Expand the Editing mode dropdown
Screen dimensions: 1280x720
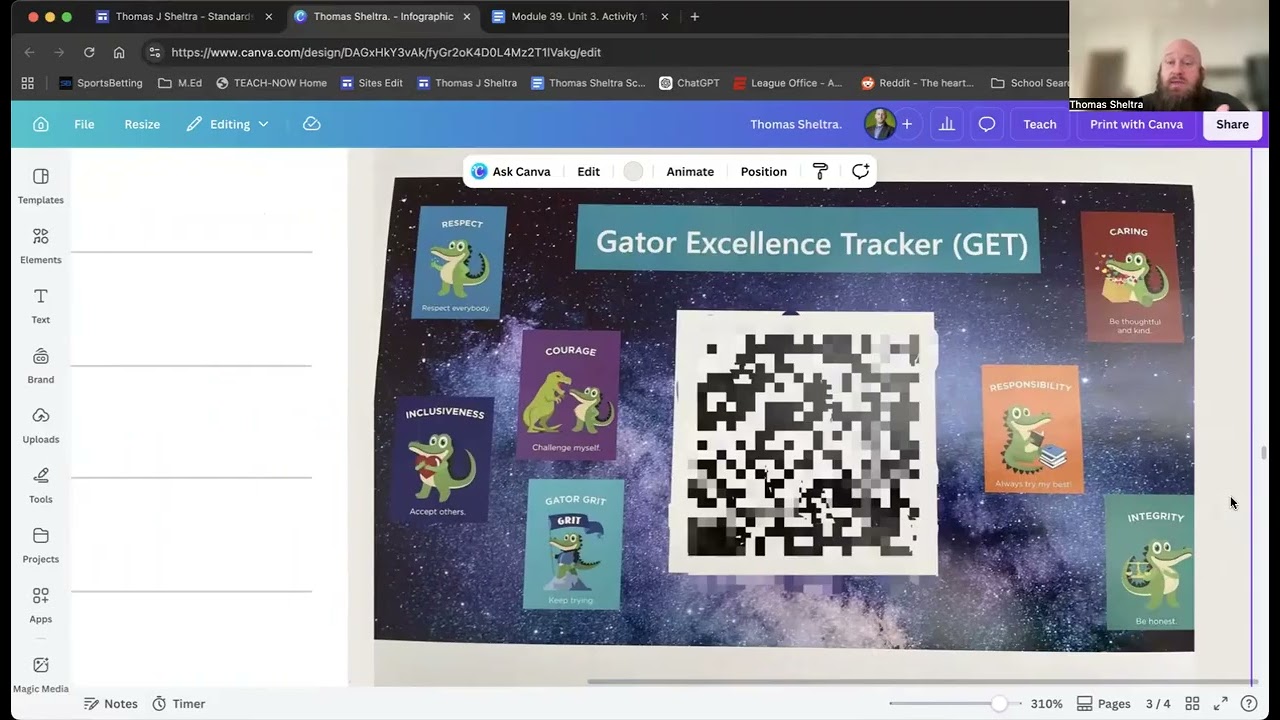[228, 124]
